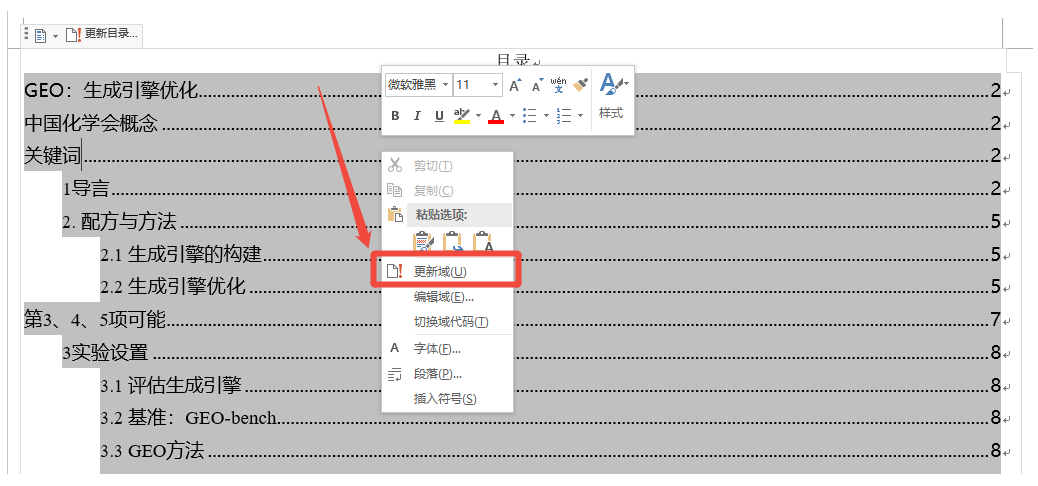
Task: Select the format painter brush
Action: 580,85
